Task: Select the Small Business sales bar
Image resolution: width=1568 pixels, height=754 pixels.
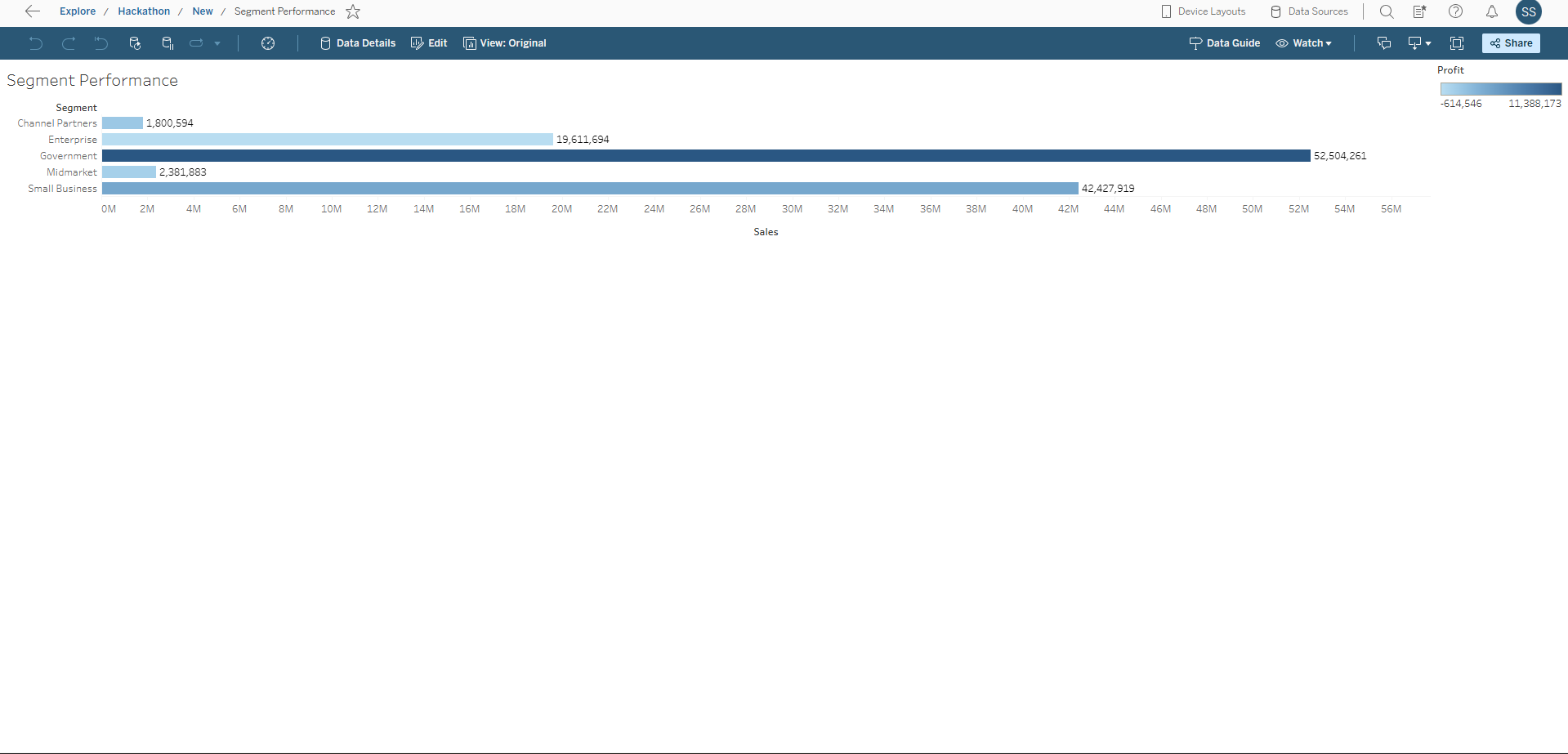Action: (x=590, y=188)
